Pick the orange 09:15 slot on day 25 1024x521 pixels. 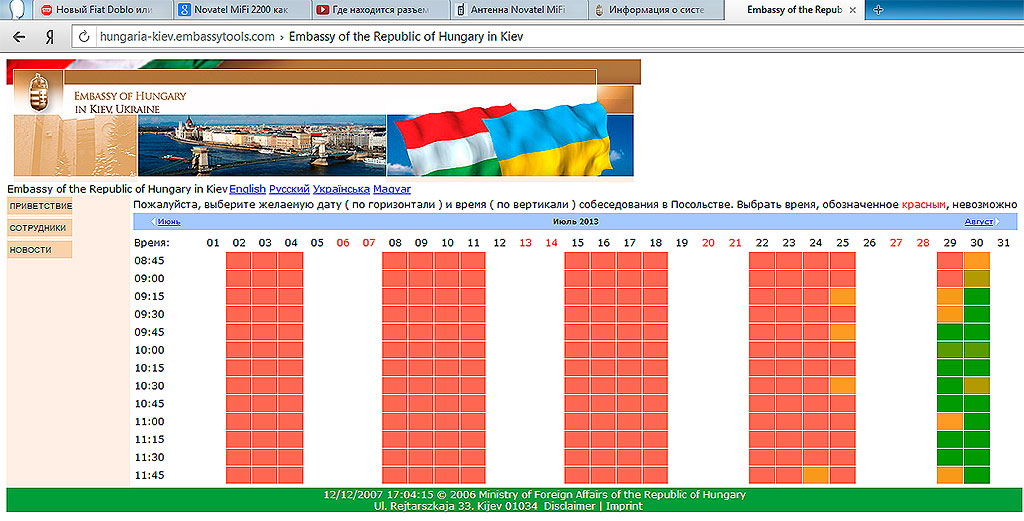pos(842,296)
